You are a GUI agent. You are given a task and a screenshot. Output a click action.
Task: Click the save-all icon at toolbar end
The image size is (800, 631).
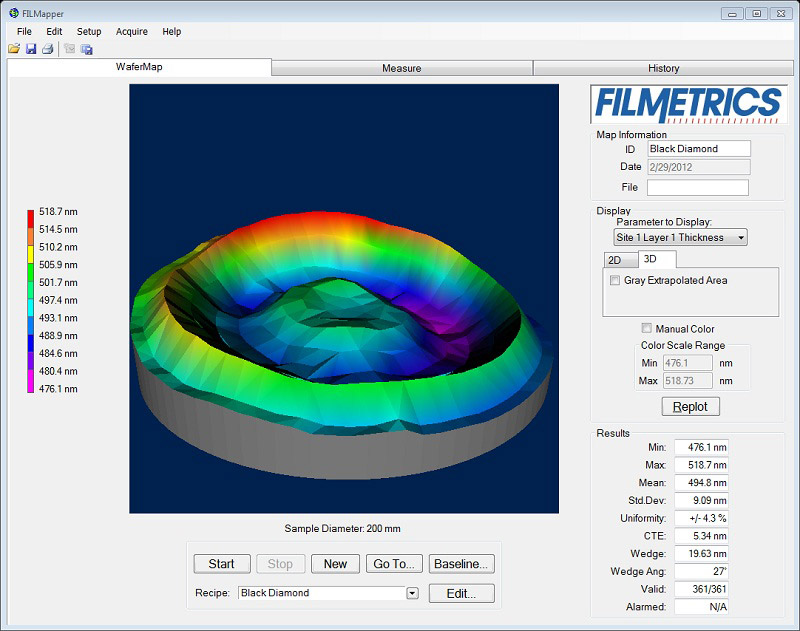(x=87, y=49)
